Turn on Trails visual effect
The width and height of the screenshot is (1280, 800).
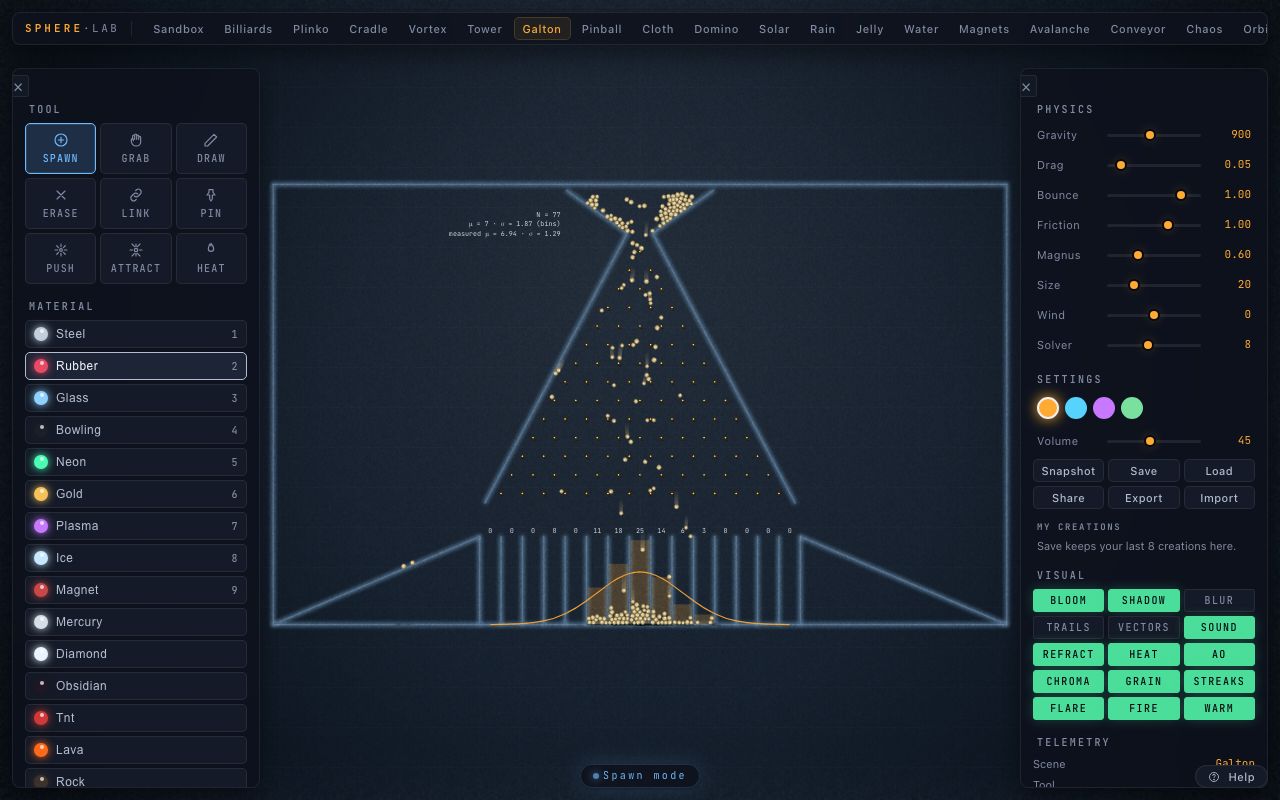(1068, 627)
